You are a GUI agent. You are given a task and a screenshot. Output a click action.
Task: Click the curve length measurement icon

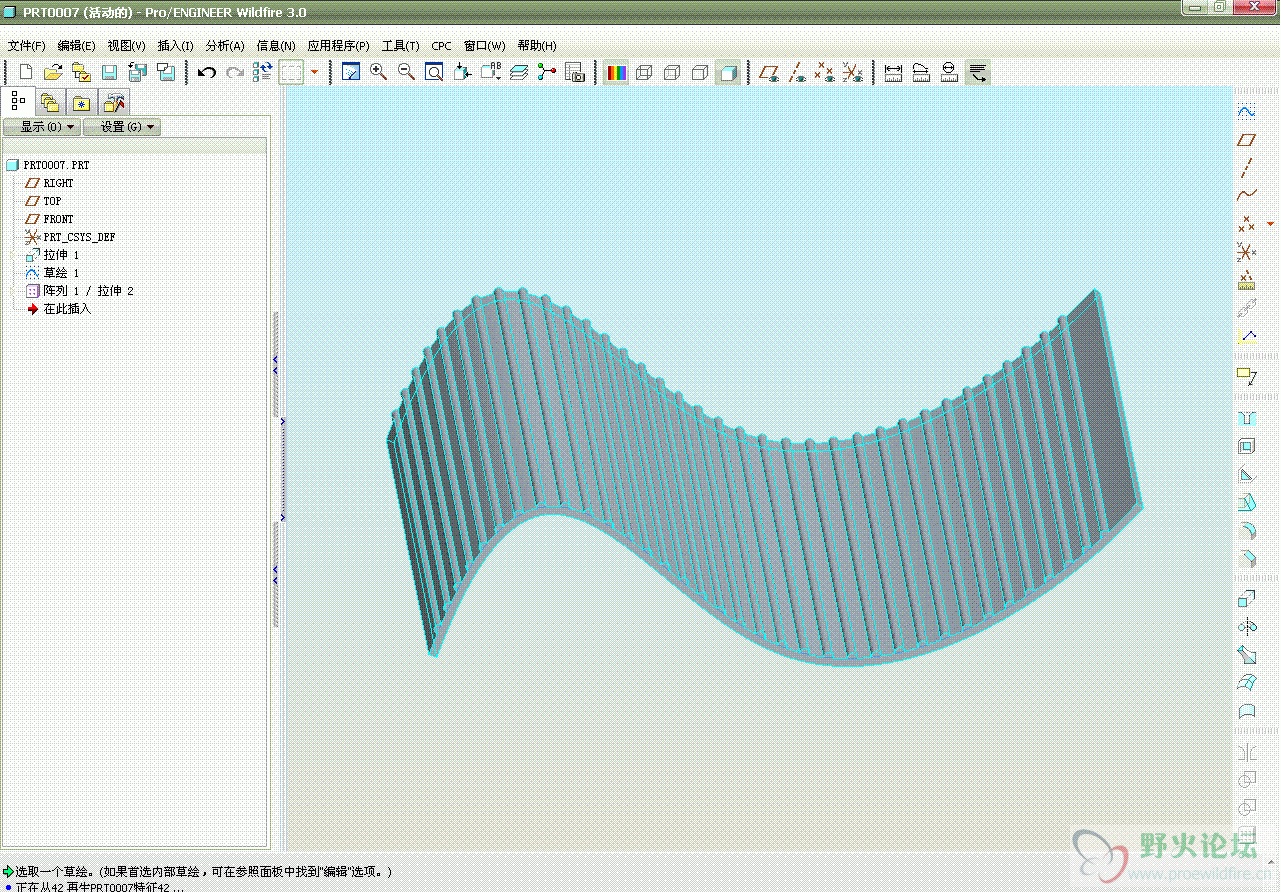[922, 72]
